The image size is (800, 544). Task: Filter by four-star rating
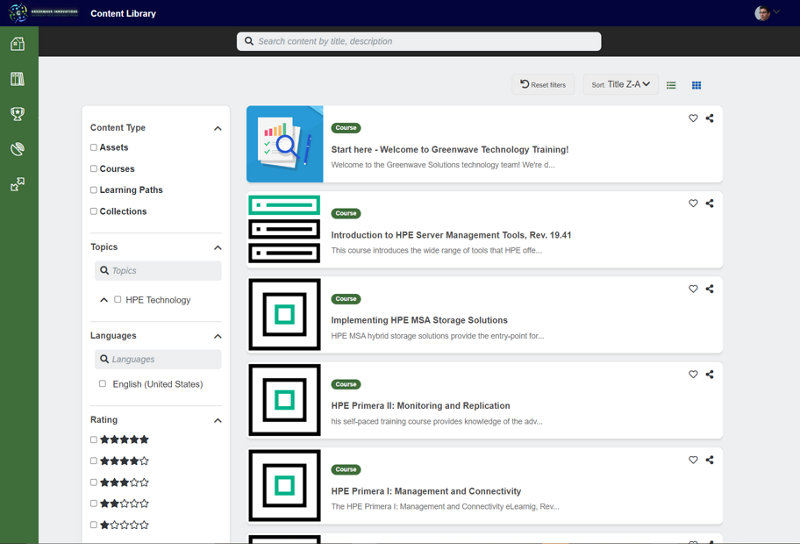click(x=93, y=461)
